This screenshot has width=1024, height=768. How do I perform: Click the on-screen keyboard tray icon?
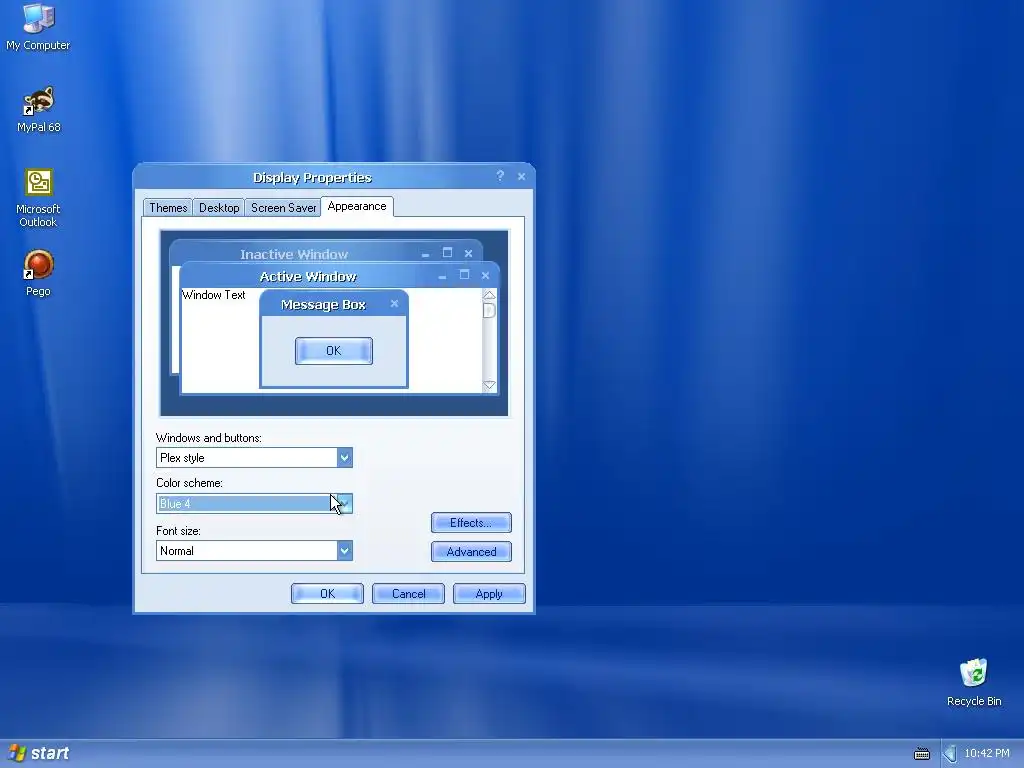921,754
